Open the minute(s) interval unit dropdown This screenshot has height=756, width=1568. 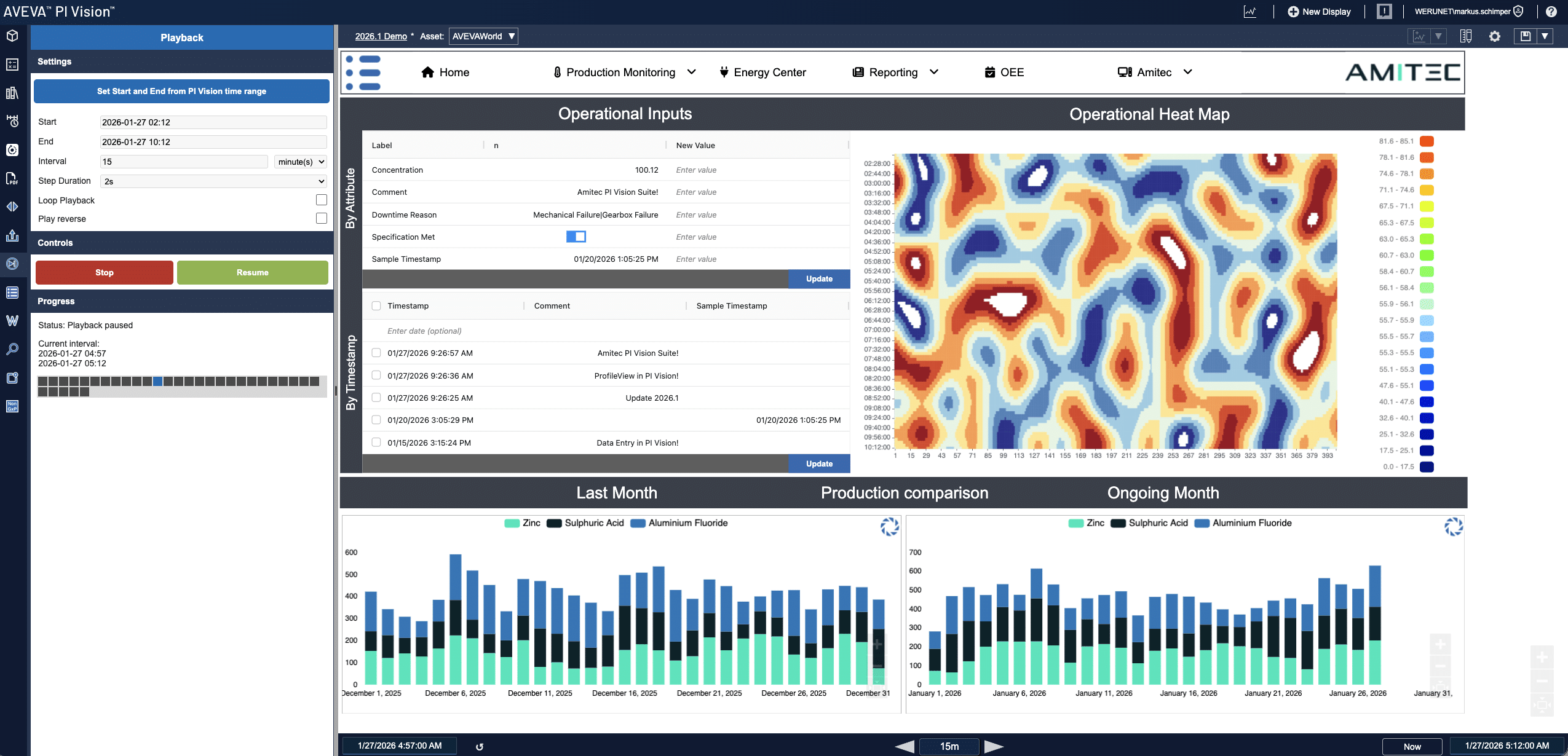[x=301, y=162]
